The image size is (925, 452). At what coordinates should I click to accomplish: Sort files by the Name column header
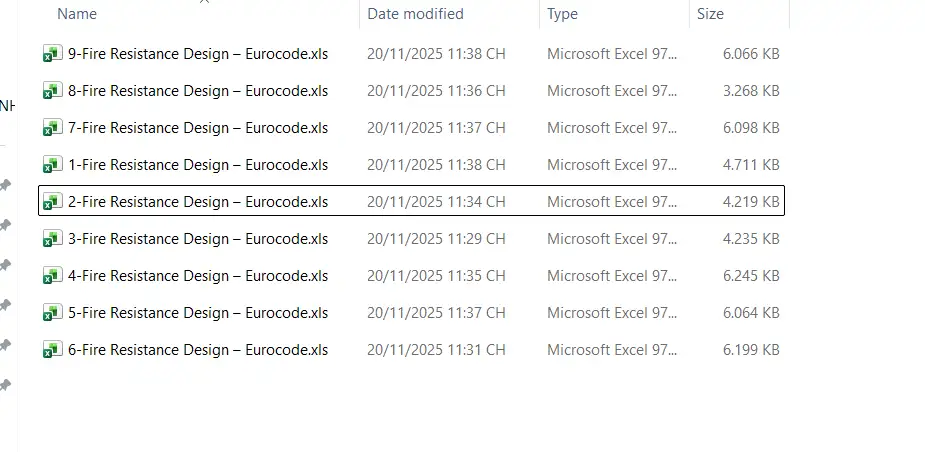click(x=77, y=14)
